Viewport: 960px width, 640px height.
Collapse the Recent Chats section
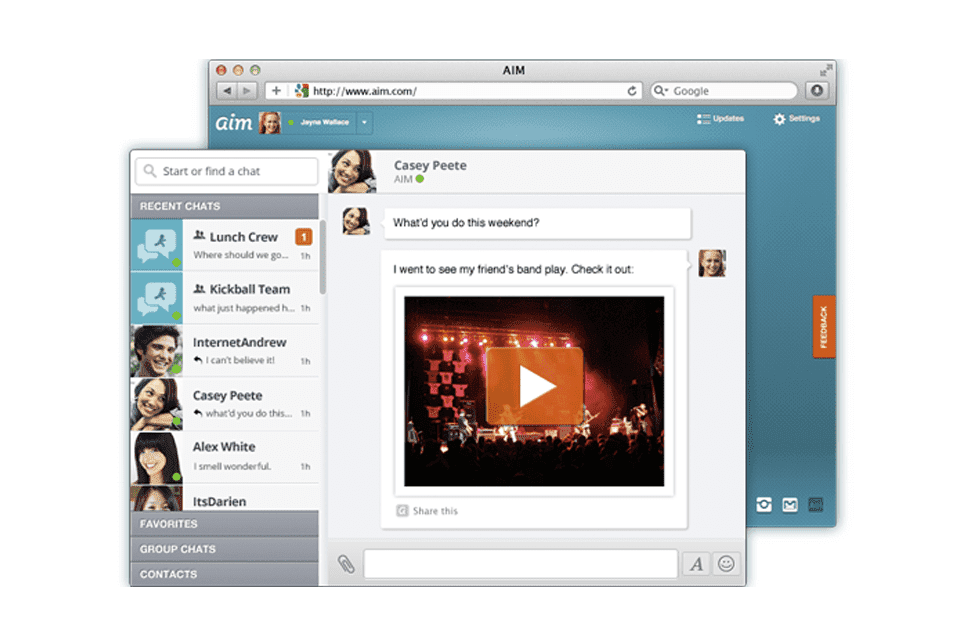224,206
